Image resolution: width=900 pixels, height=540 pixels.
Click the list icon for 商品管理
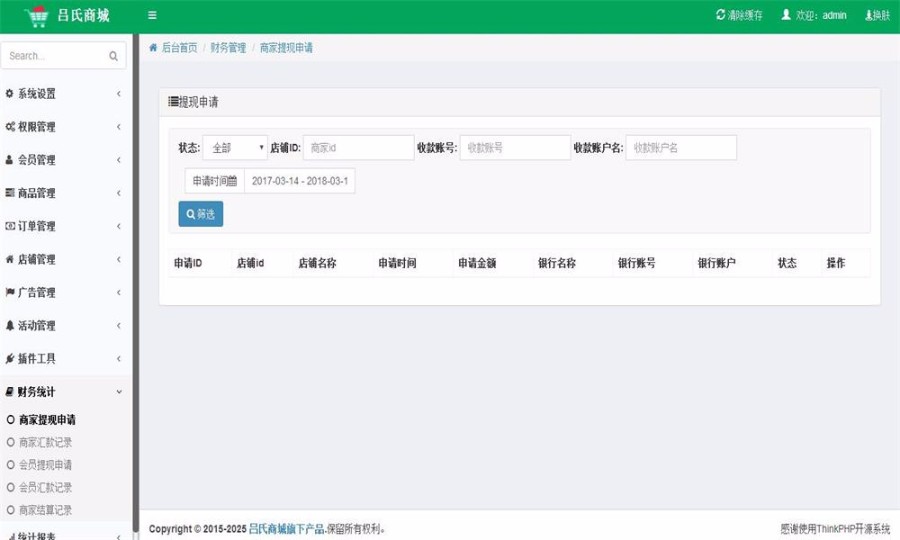[x=10, y=193]
